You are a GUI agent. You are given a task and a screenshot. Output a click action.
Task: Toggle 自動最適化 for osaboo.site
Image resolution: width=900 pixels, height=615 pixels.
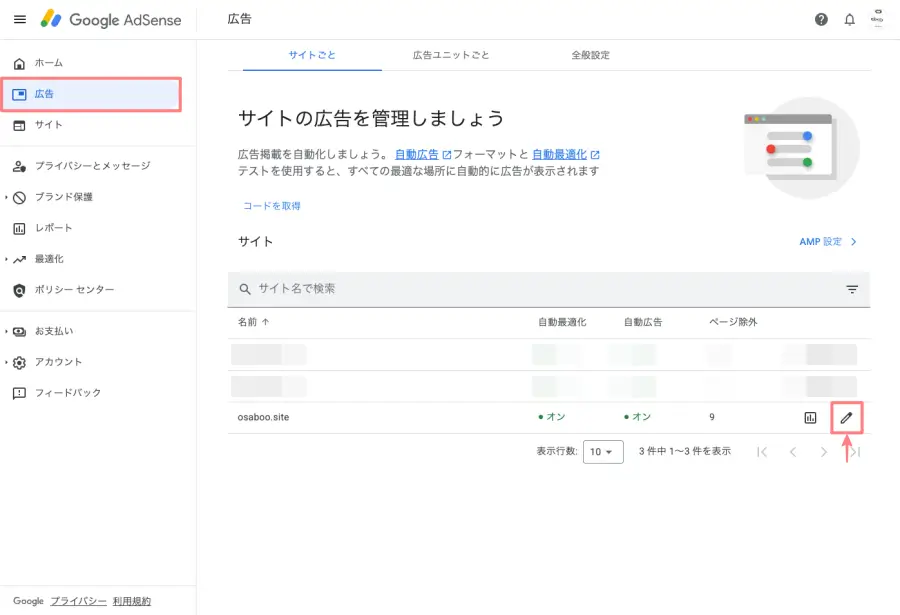coord(555,417)
